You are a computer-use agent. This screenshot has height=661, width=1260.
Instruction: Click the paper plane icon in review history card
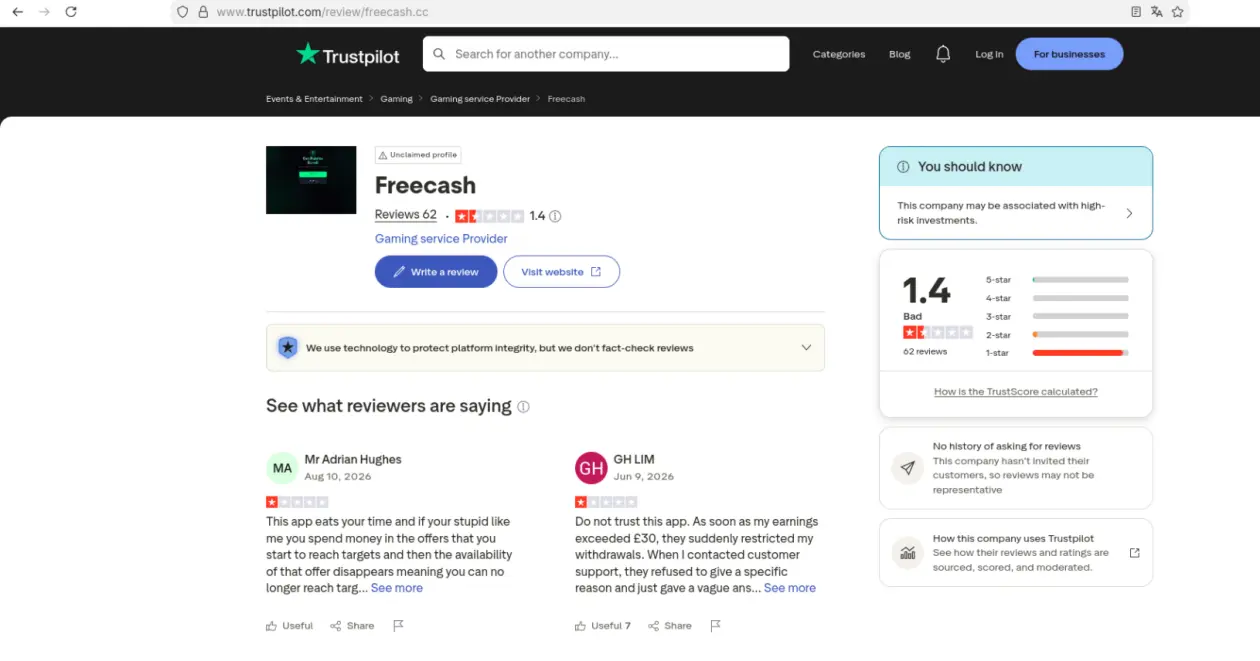click(908, 468)
